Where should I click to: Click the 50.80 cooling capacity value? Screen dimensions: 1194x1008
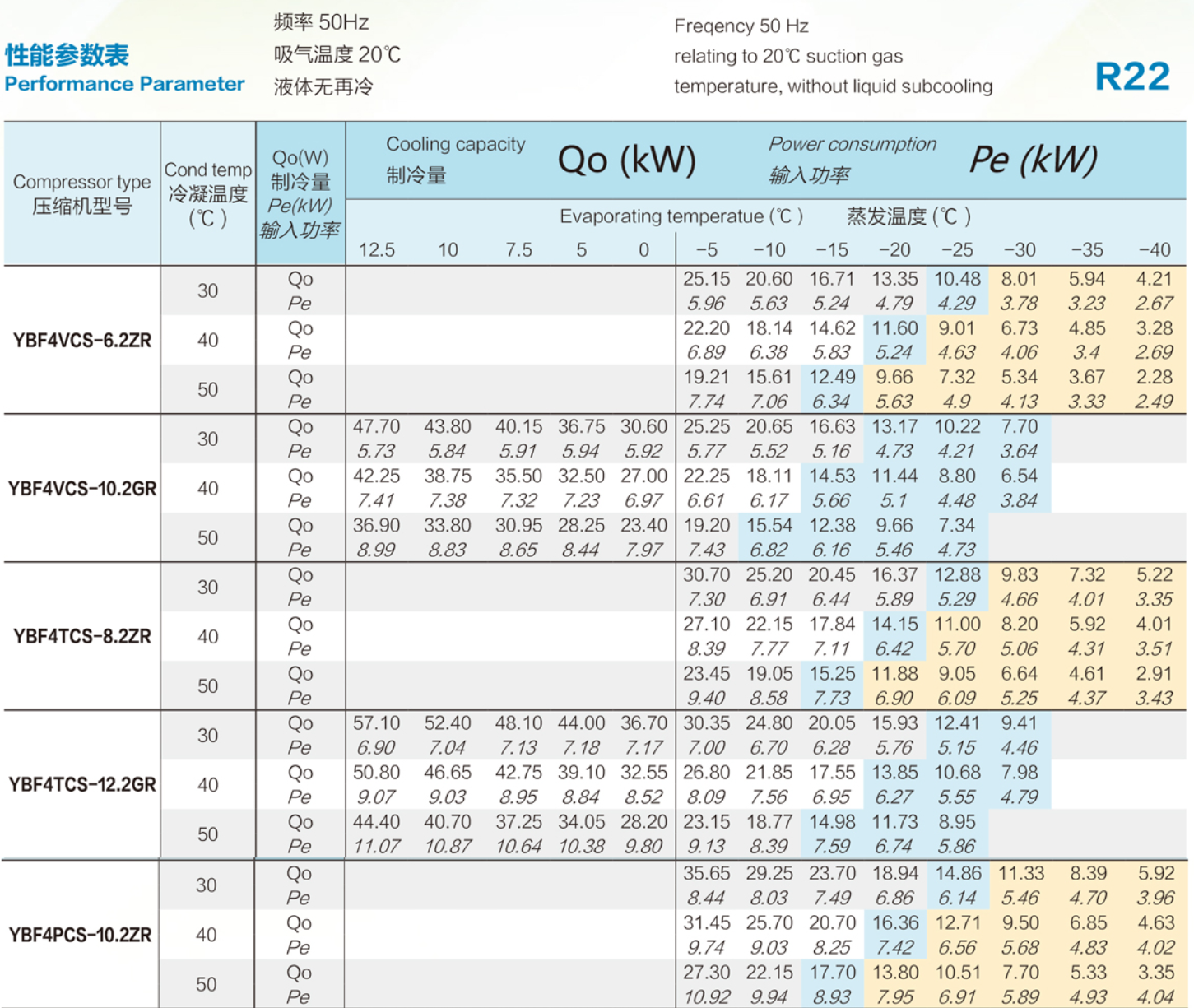377,773
